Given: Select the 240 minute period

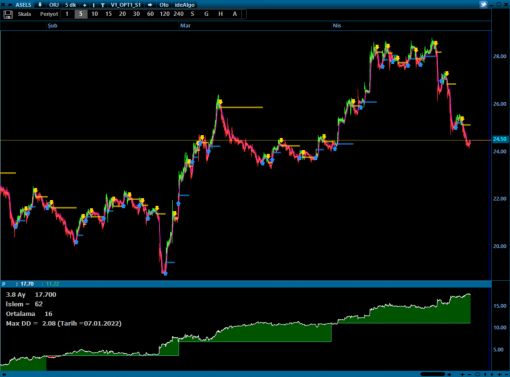Looking at the screenshot, I should (178, 14).
